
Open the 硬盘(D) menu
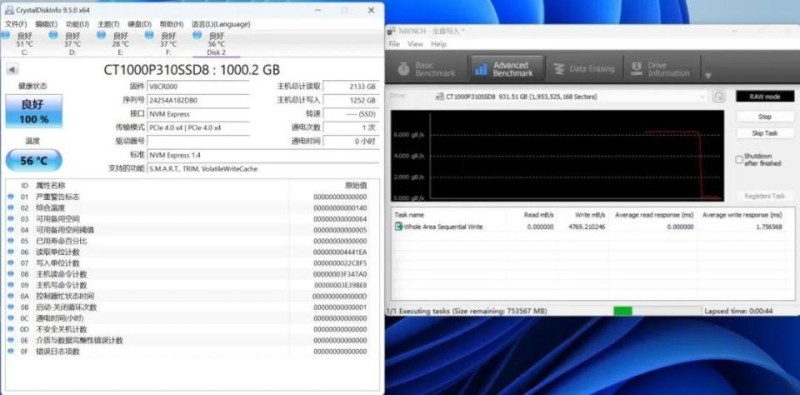[139, 24]
